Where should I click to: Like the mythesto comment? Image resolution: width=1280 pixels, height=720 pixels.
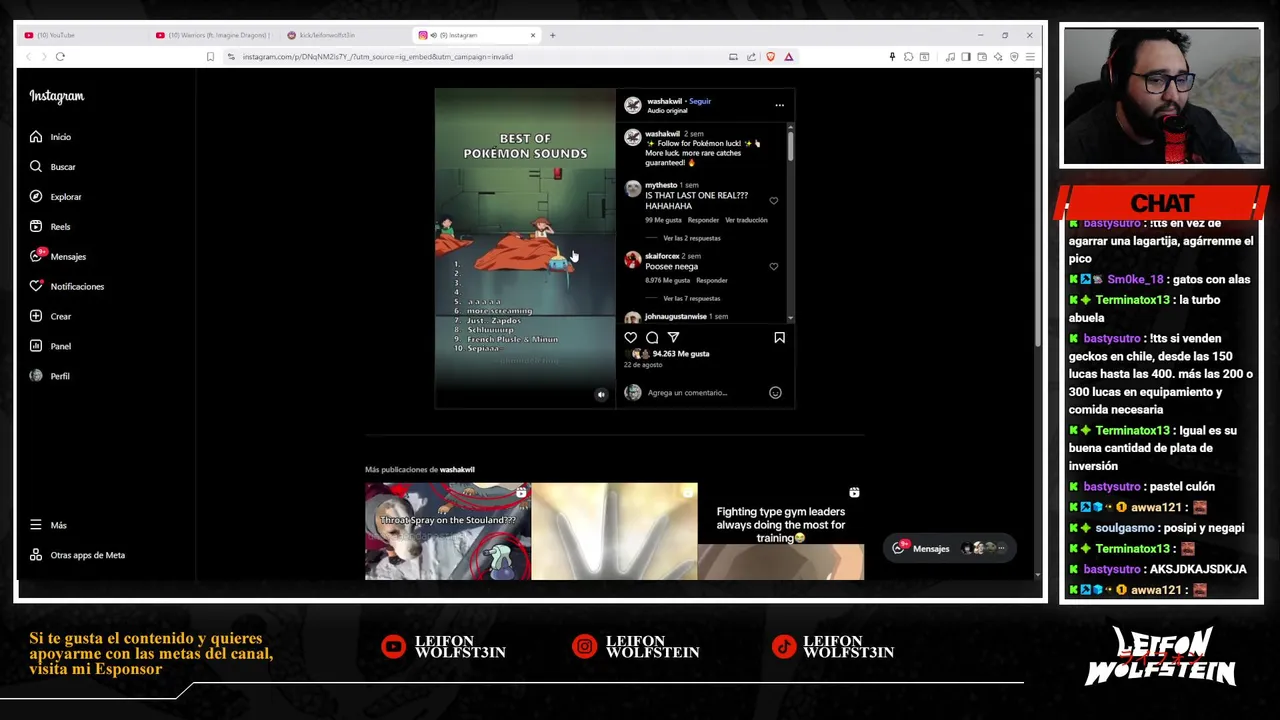[x=774, y=201]
